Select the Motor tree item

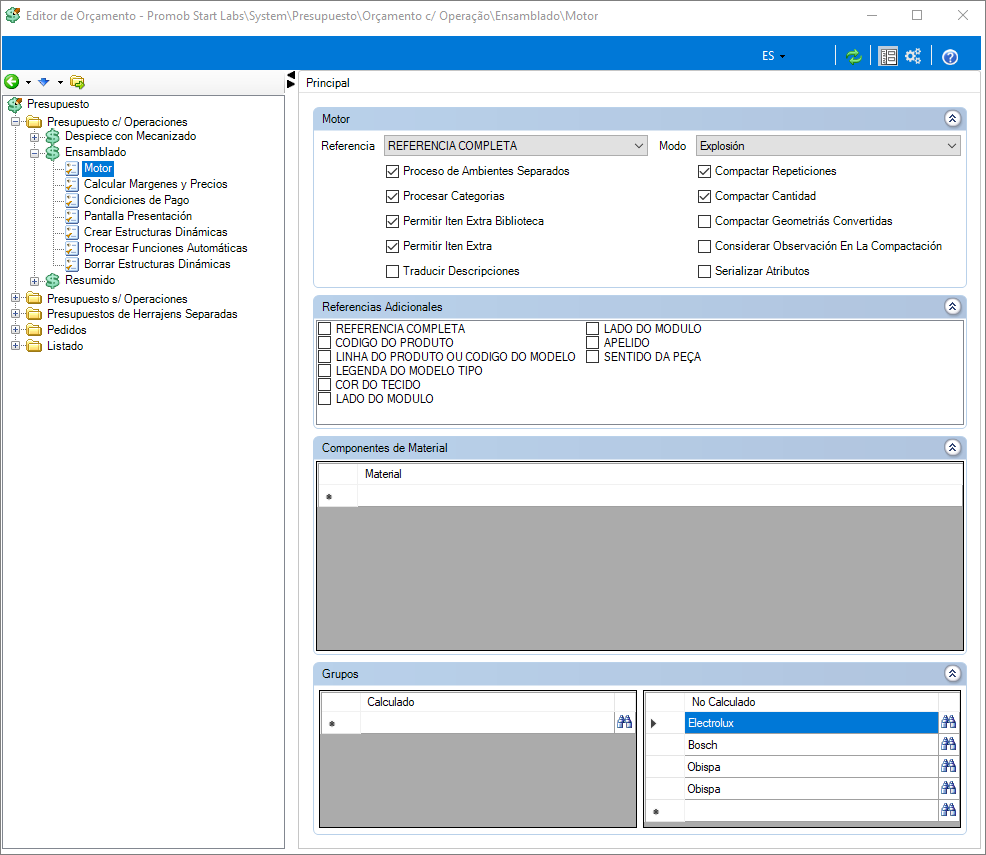click(x=98, y=168)
